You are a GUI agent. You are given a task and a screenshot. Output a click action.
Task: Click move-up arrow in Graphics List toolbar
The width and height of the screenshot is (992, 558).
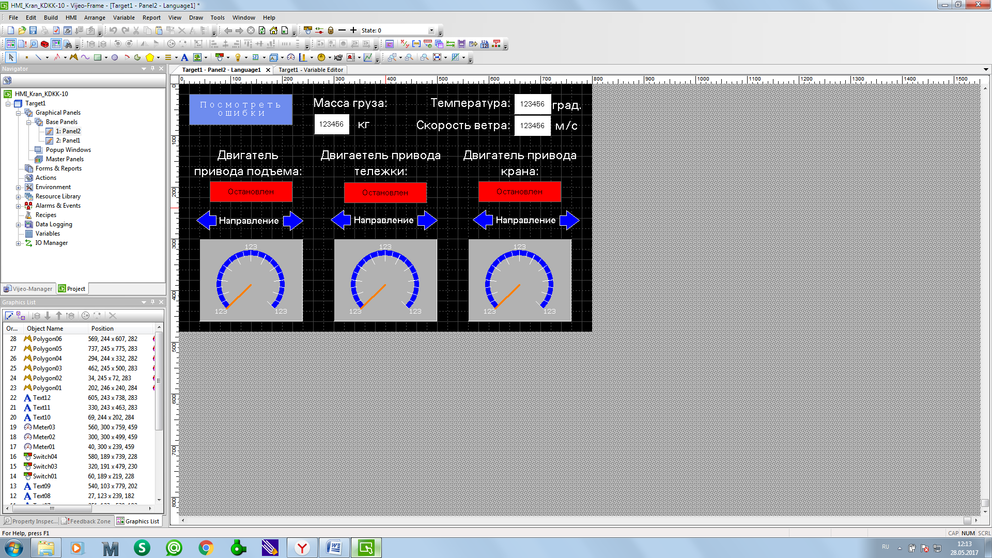point(59,315)
